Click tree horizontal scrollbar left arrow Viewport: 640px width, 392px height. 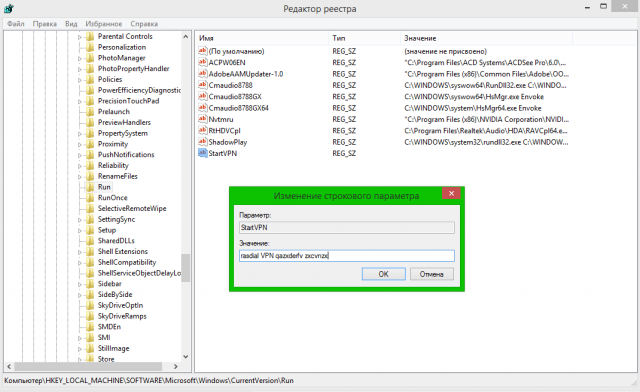point(9,366)
